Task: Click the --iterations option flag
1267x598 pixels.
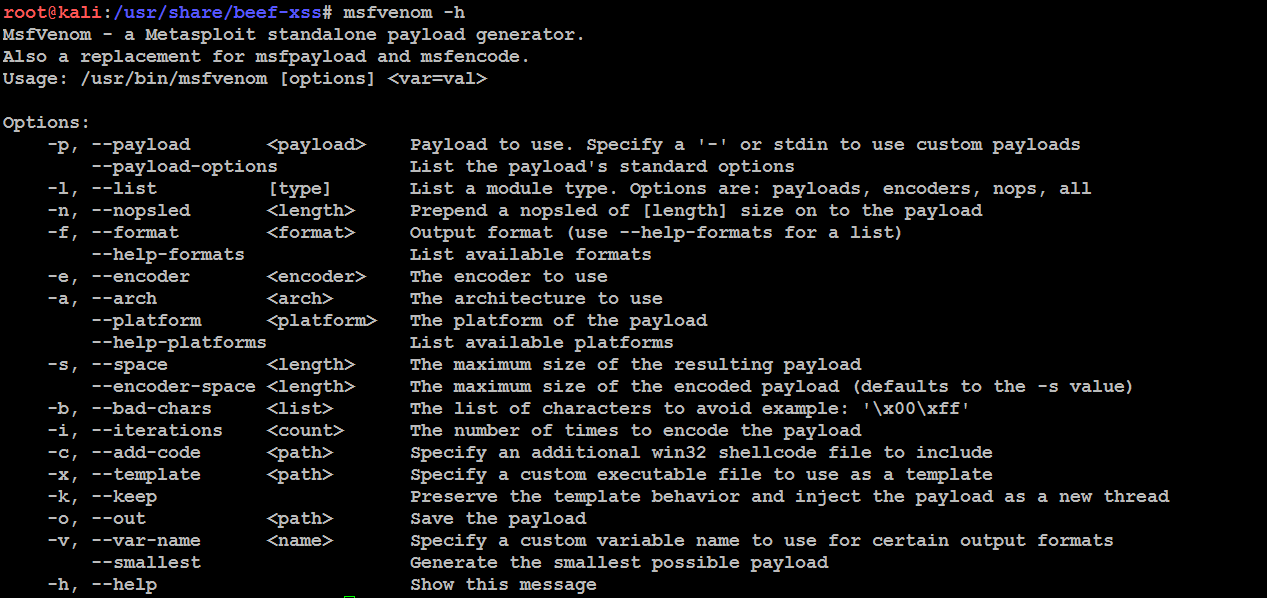Action: click(157, 431)
